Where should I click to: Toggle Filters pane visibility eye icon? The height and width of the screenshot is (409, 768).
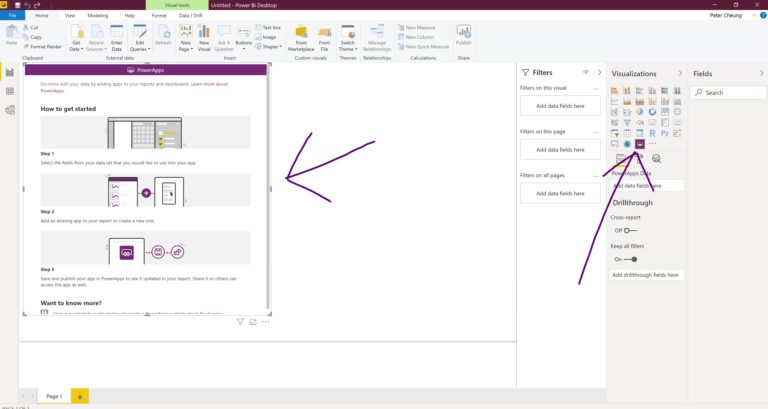(x=585, y=72)
